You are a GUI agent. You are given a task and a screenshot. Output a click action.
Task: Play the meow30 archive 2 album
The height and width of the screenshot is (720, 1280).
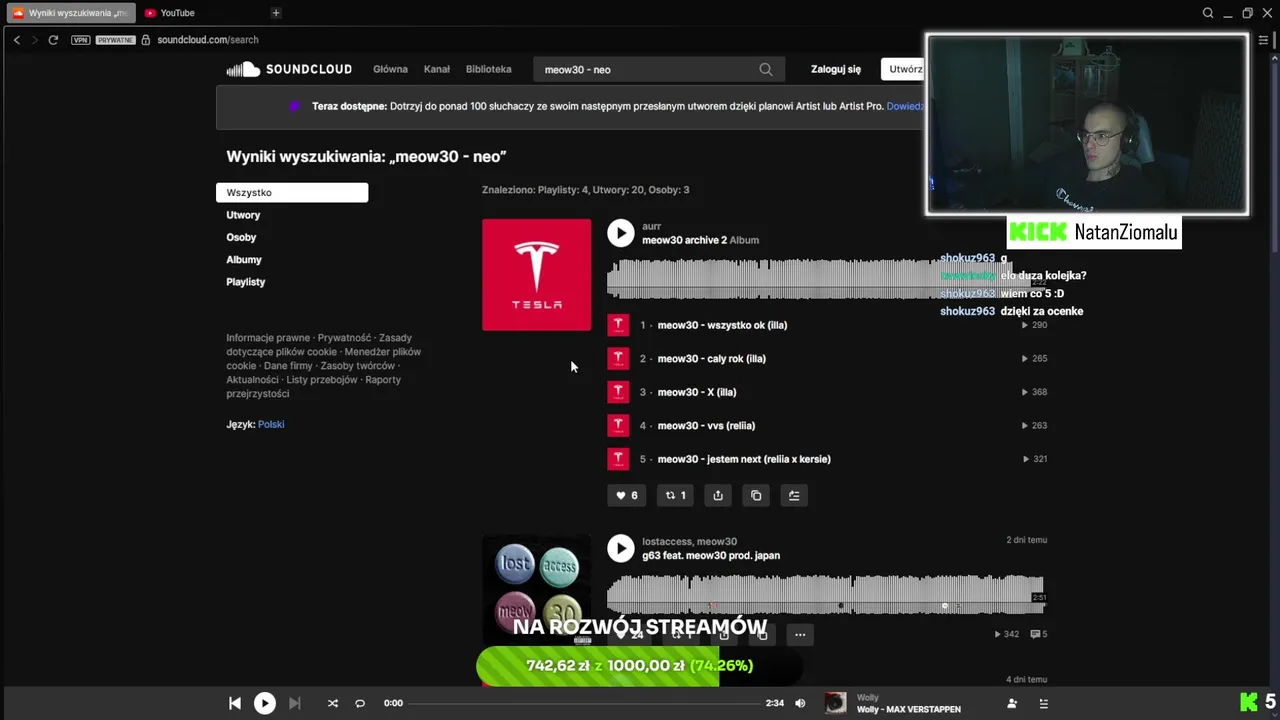(621, 233)
